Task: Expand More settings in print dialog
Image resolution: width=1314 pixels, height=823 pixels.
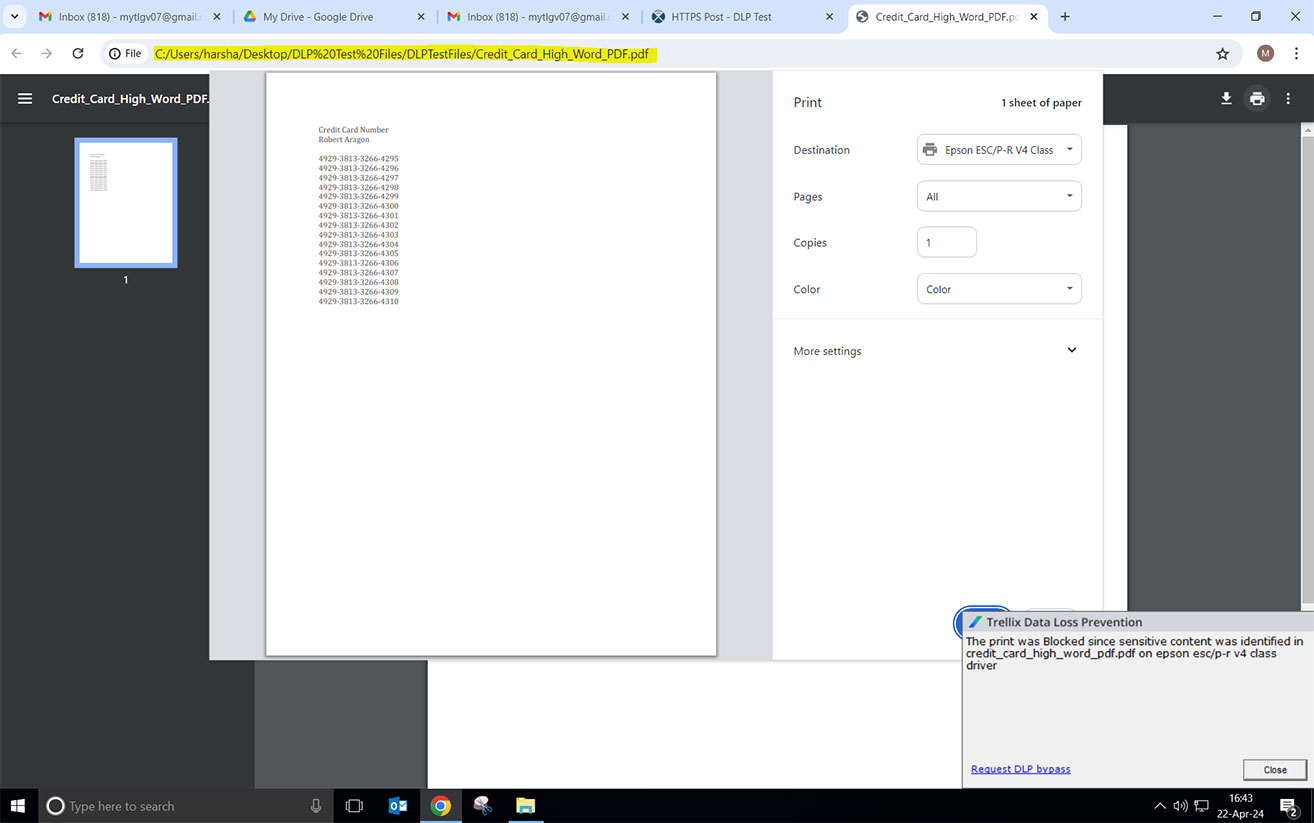Action: [936, 351]
